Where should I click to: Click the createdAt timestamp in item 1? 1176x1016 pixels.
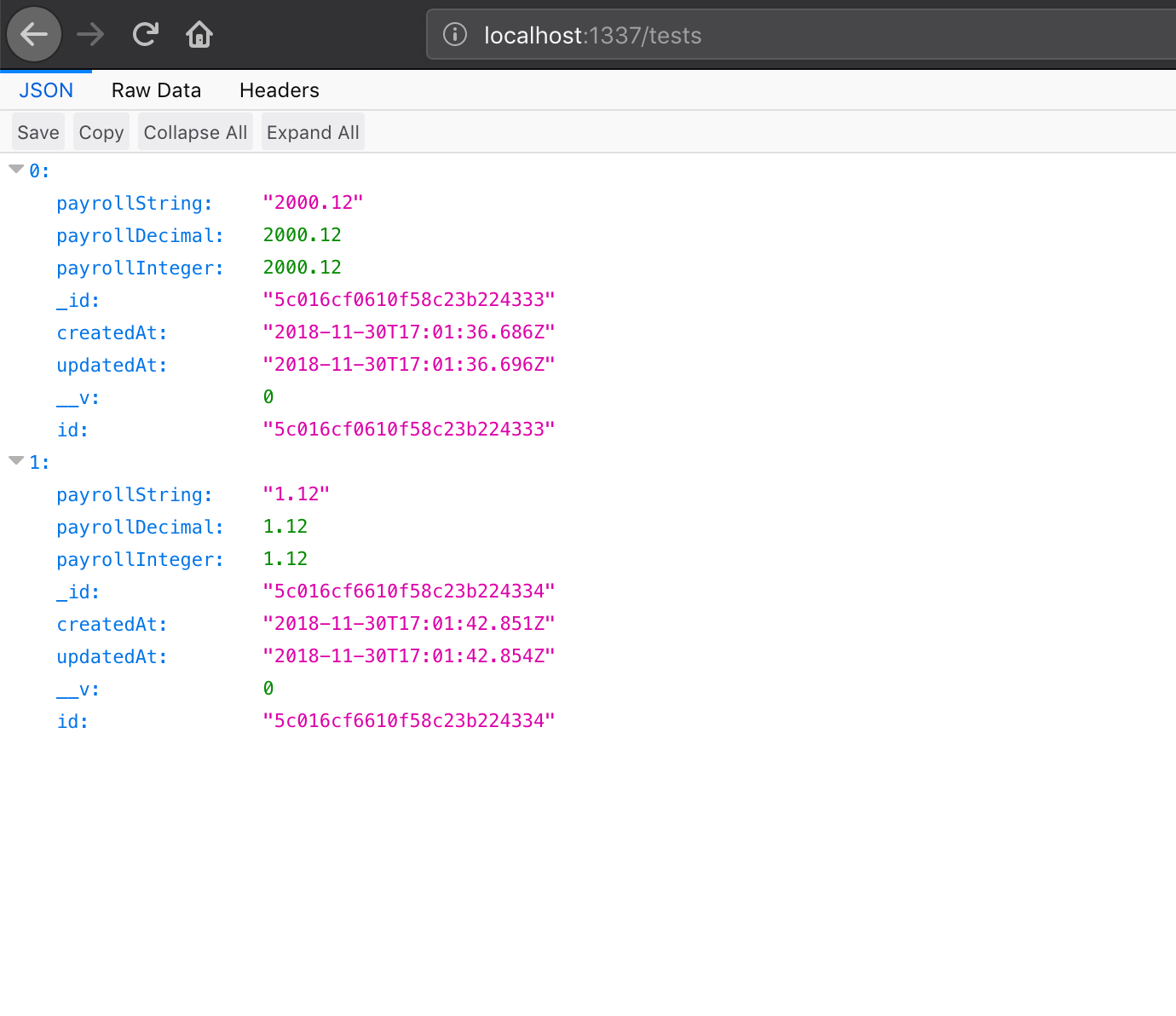tap(409, 623)
